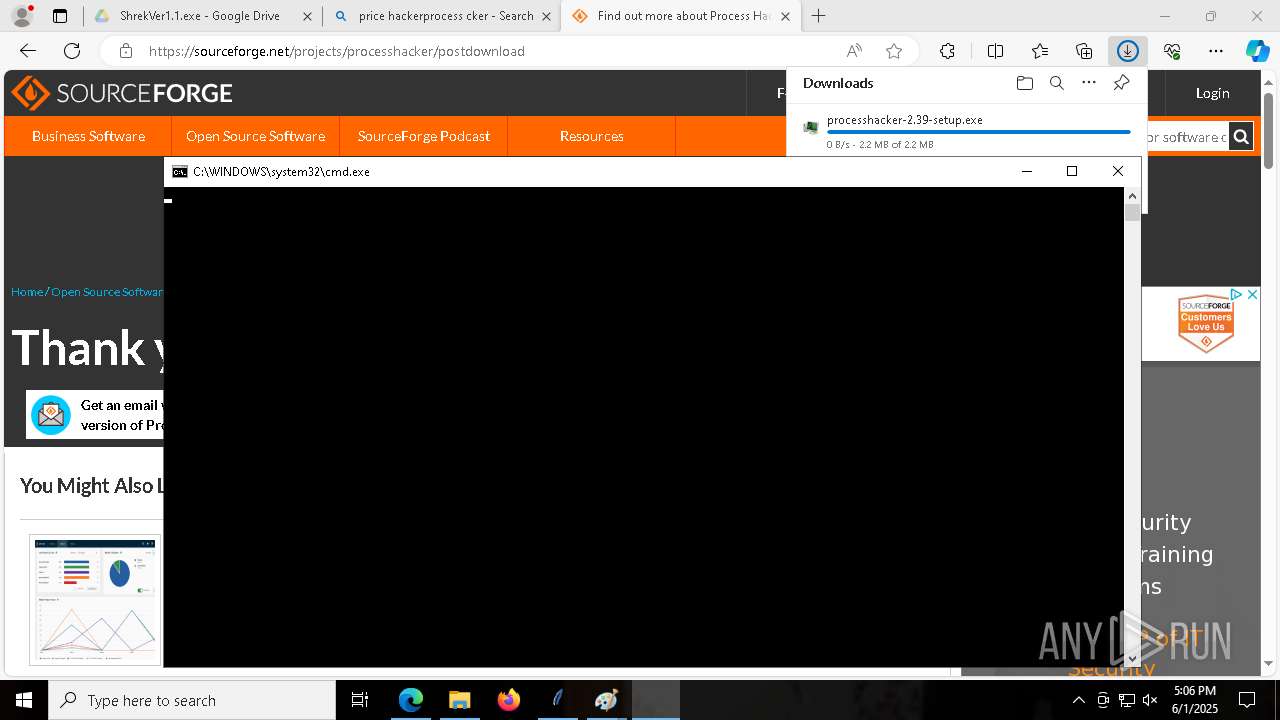This screenshot has width=1280, height=720.
Task: Show hidden system tray icons
Action: (x=1078, y=700)
